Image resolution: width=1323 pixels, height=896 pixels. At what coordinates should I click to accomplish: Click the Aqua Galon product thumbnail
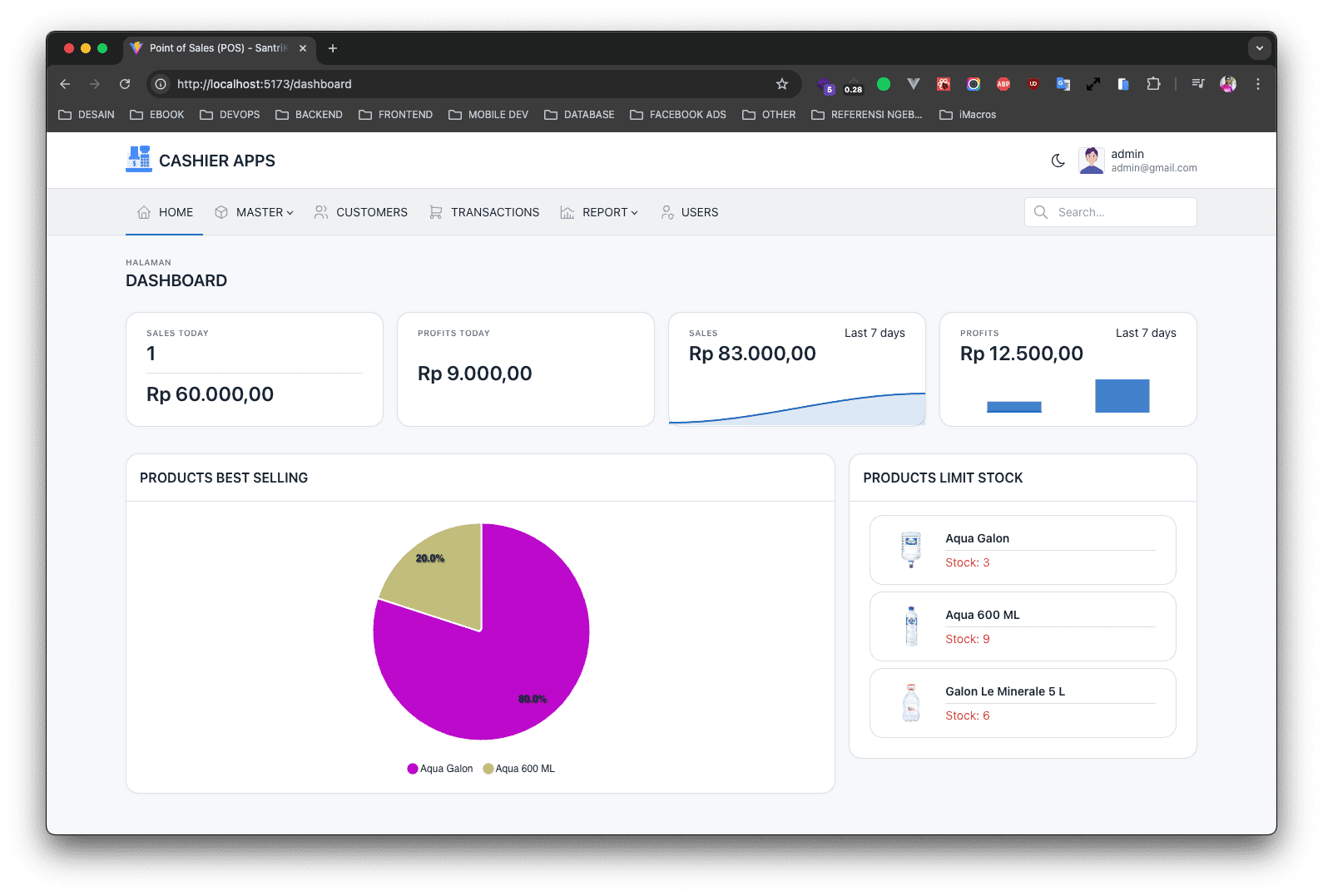tap(911, 550)
